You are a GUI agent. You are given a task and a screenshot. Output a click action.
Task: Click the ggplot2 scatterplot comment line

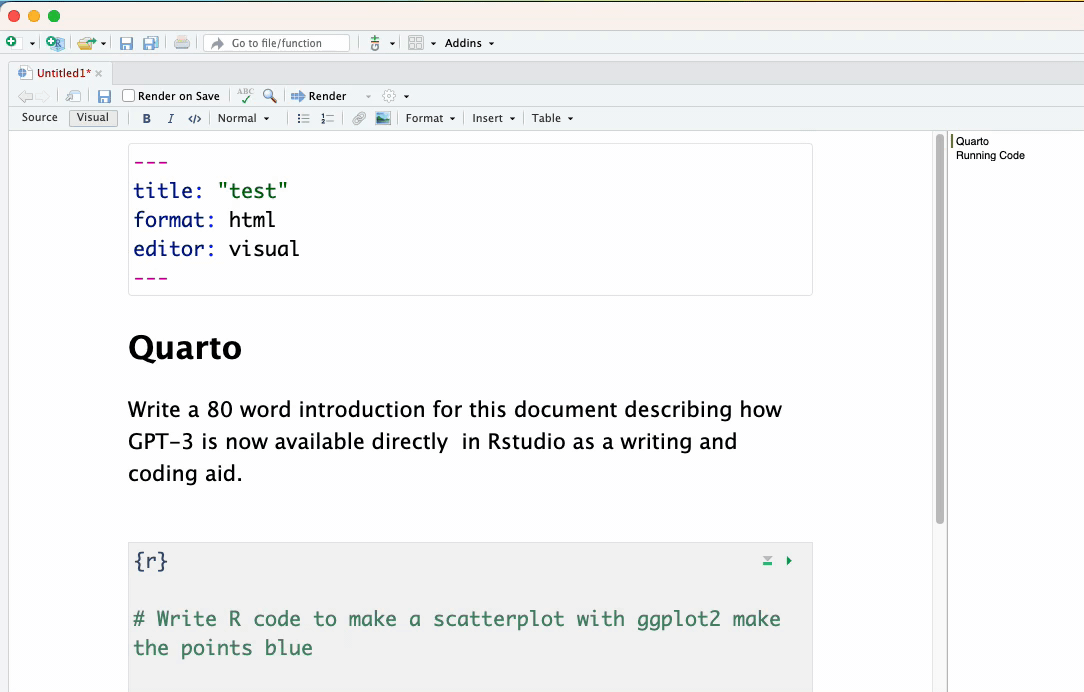point(456,633)
